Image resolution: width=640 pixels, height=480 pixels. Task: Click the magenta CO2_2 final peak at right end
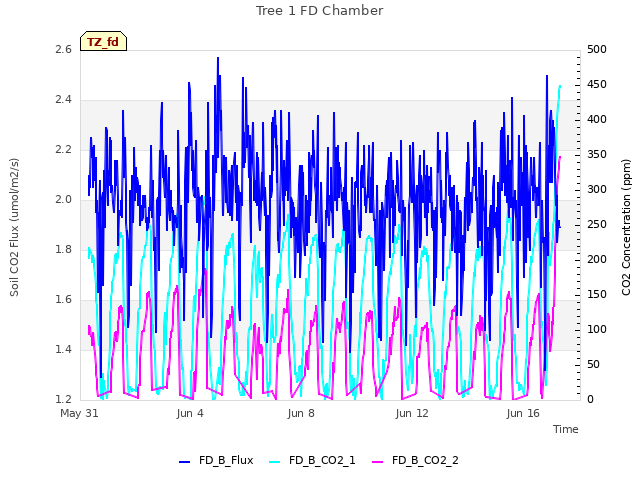click(x=560, y=157)
